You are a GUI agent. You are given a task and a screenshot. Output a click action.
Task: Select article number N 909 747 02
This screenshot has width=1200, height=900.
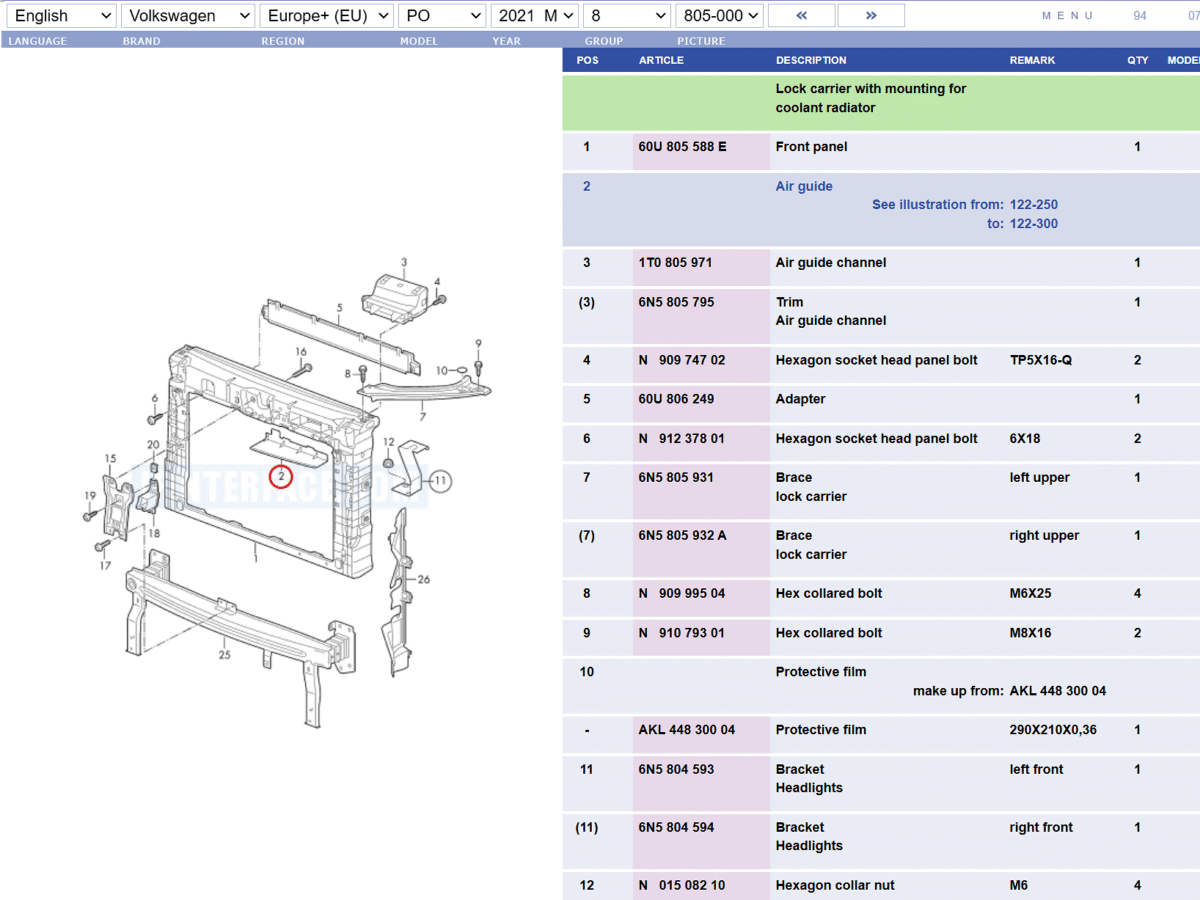(682, 360)
